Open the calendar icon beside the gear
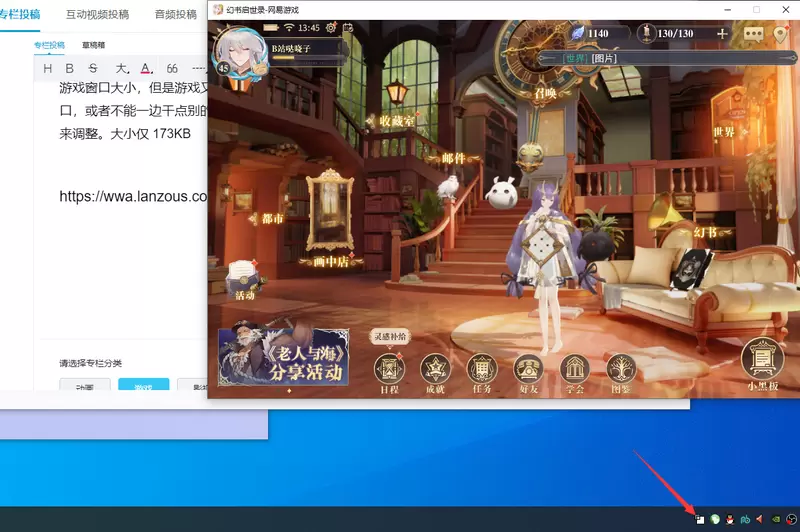The image size is (800, 532). (348, 28)
